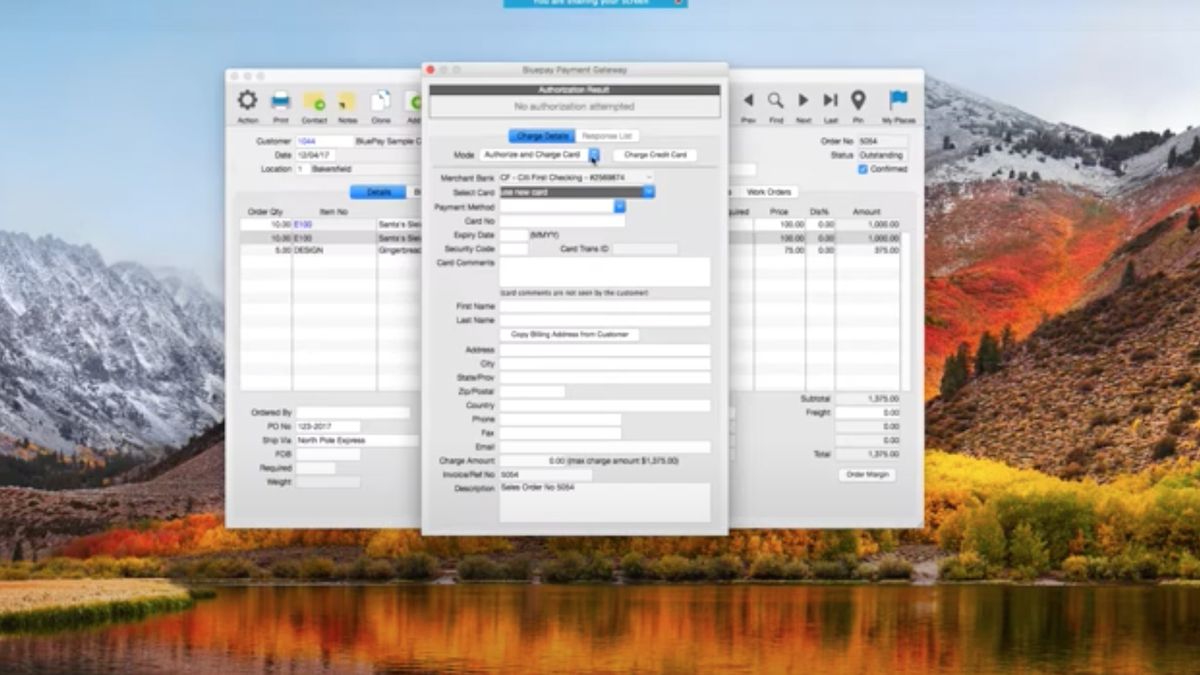Select the My Places flag icon

[896, 100]
